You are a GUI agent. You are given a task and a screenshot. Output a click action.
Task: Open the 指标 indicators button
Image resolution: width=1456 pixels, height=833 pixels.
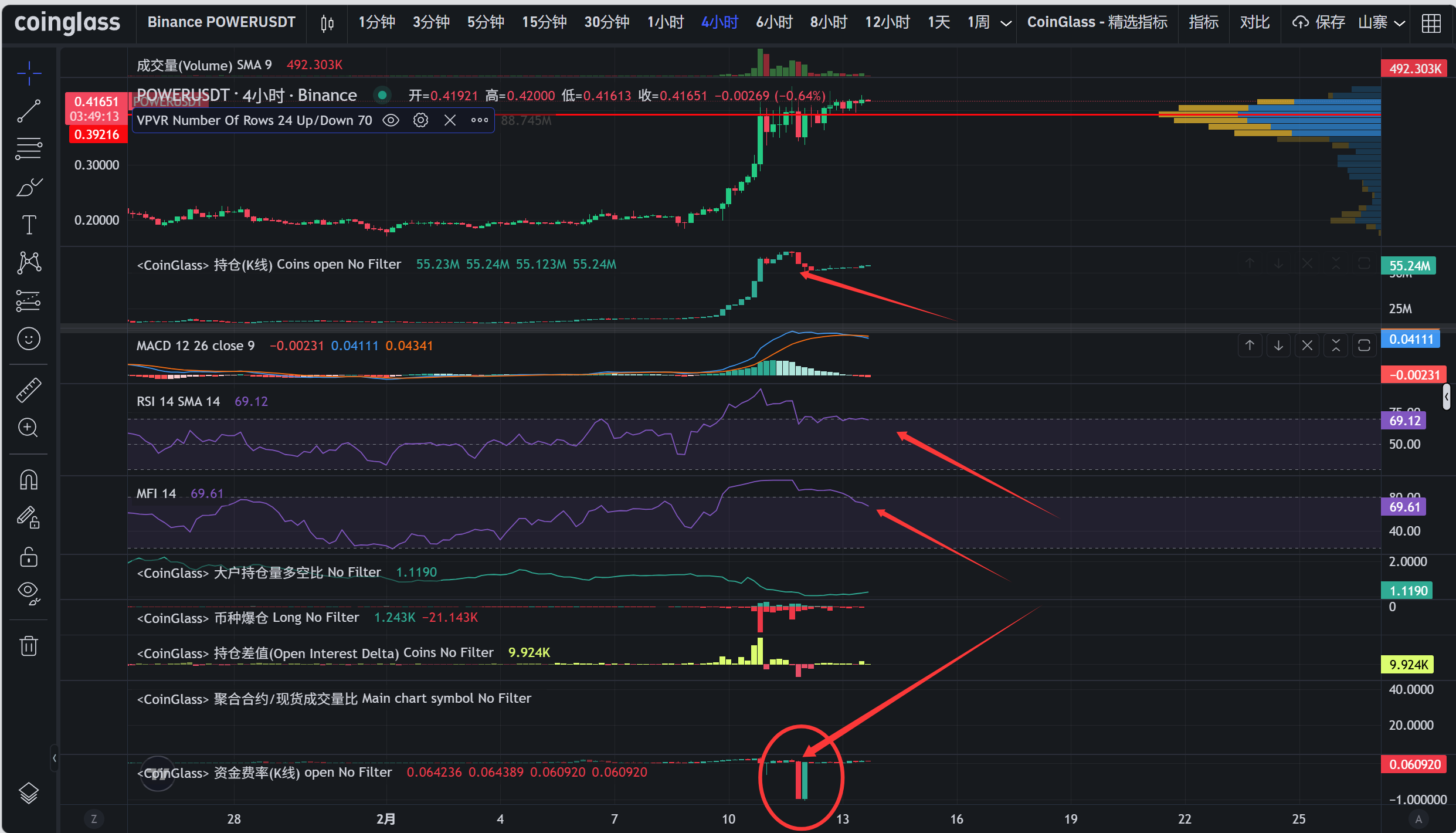1203,23
